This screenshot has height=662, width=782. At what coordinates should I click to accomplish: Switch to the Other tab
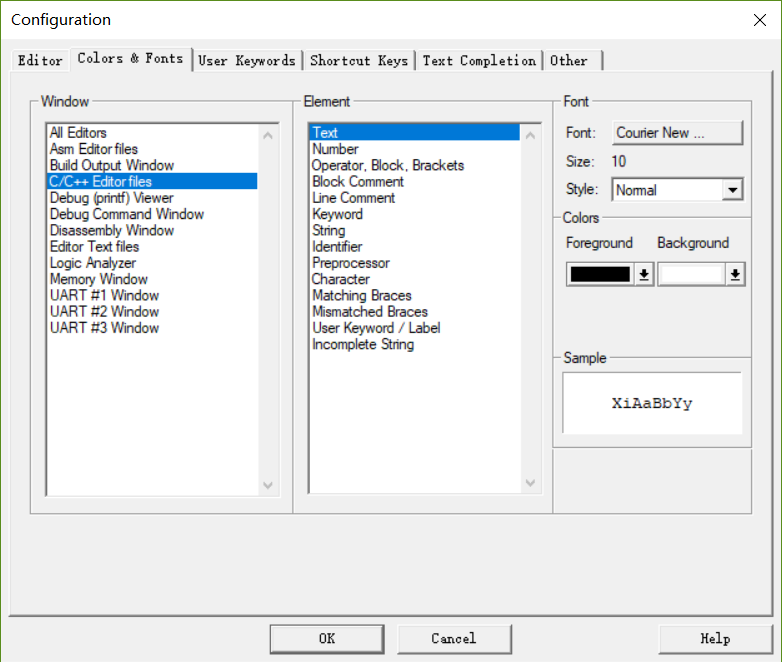pyautogui.click(x=573, y=61)
